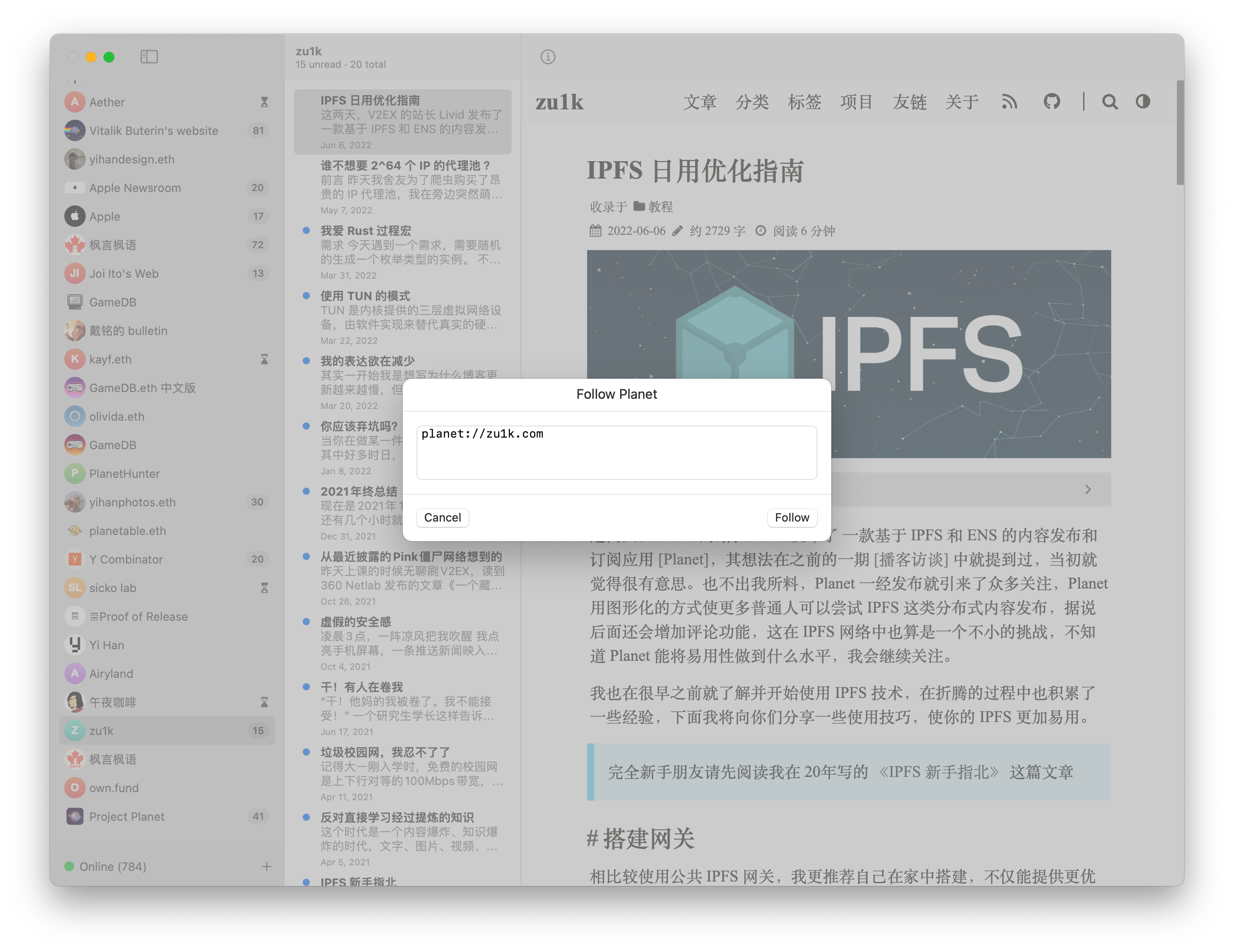Open the 关于 menu item
Image resolution: width=1234 pixels, height=952 pixels.
(962, 102)
